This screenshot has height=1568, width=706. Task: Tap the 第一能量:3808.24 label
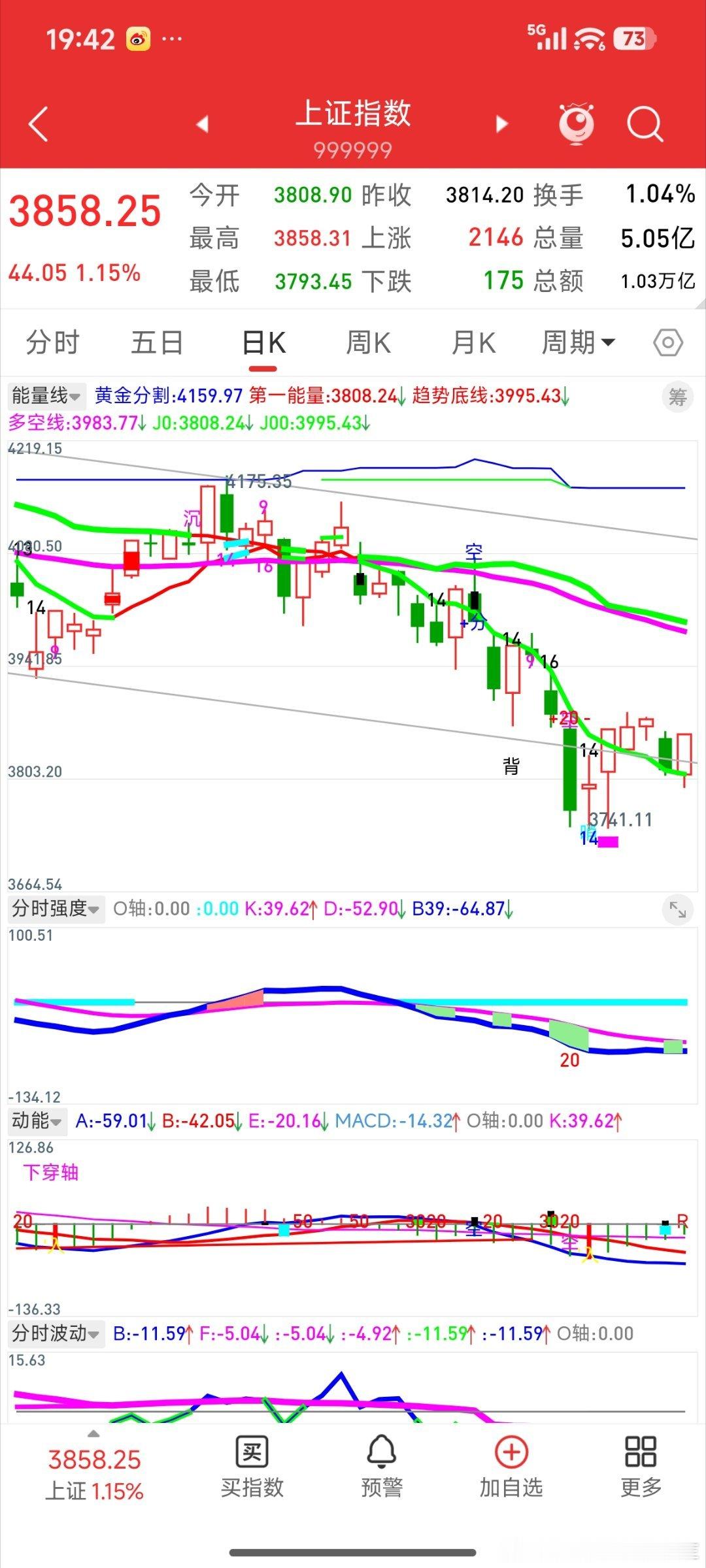click(328, 396)
